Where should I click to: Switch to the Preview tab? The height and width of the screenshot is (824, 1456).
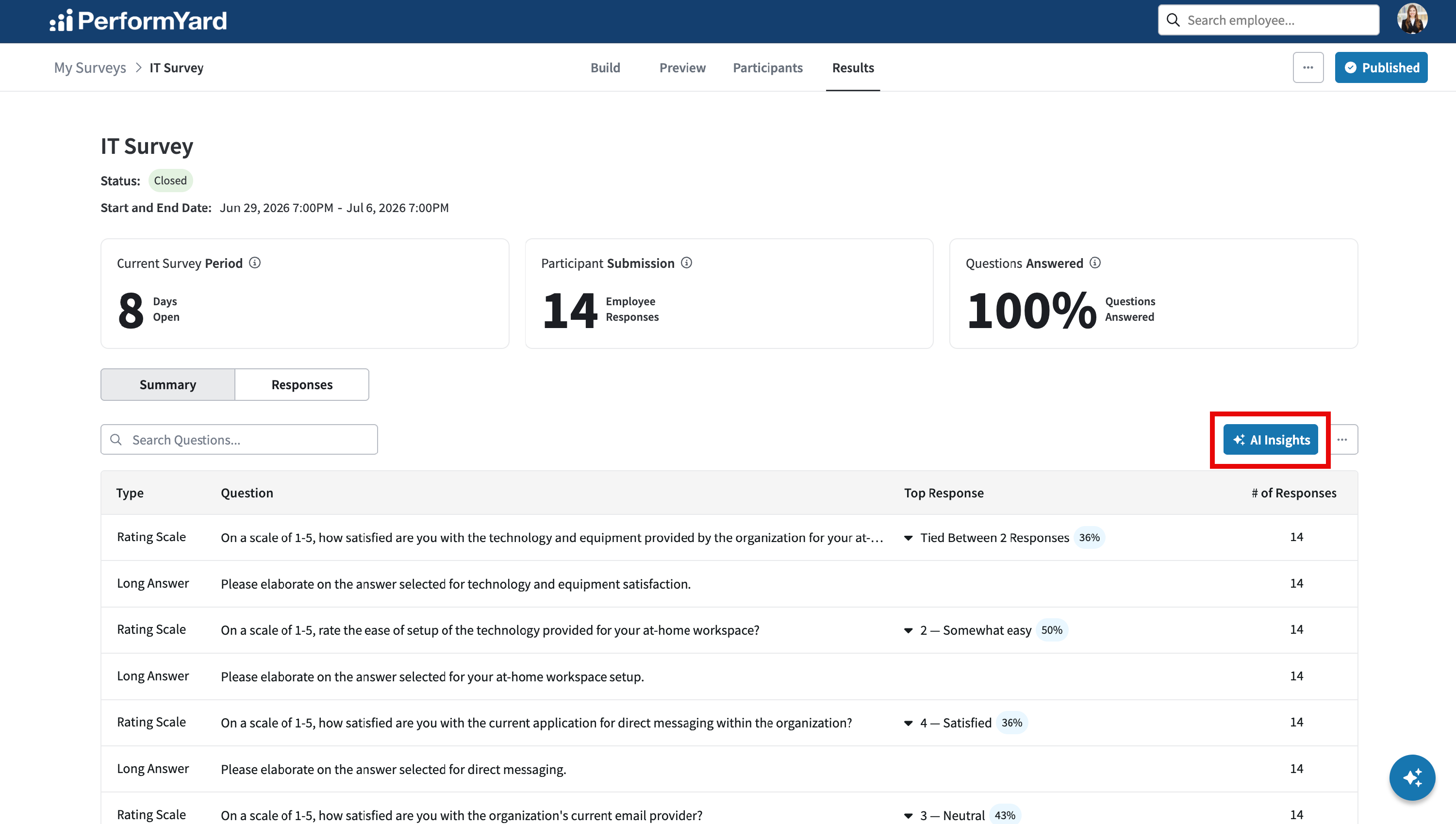tap(682, 68)
